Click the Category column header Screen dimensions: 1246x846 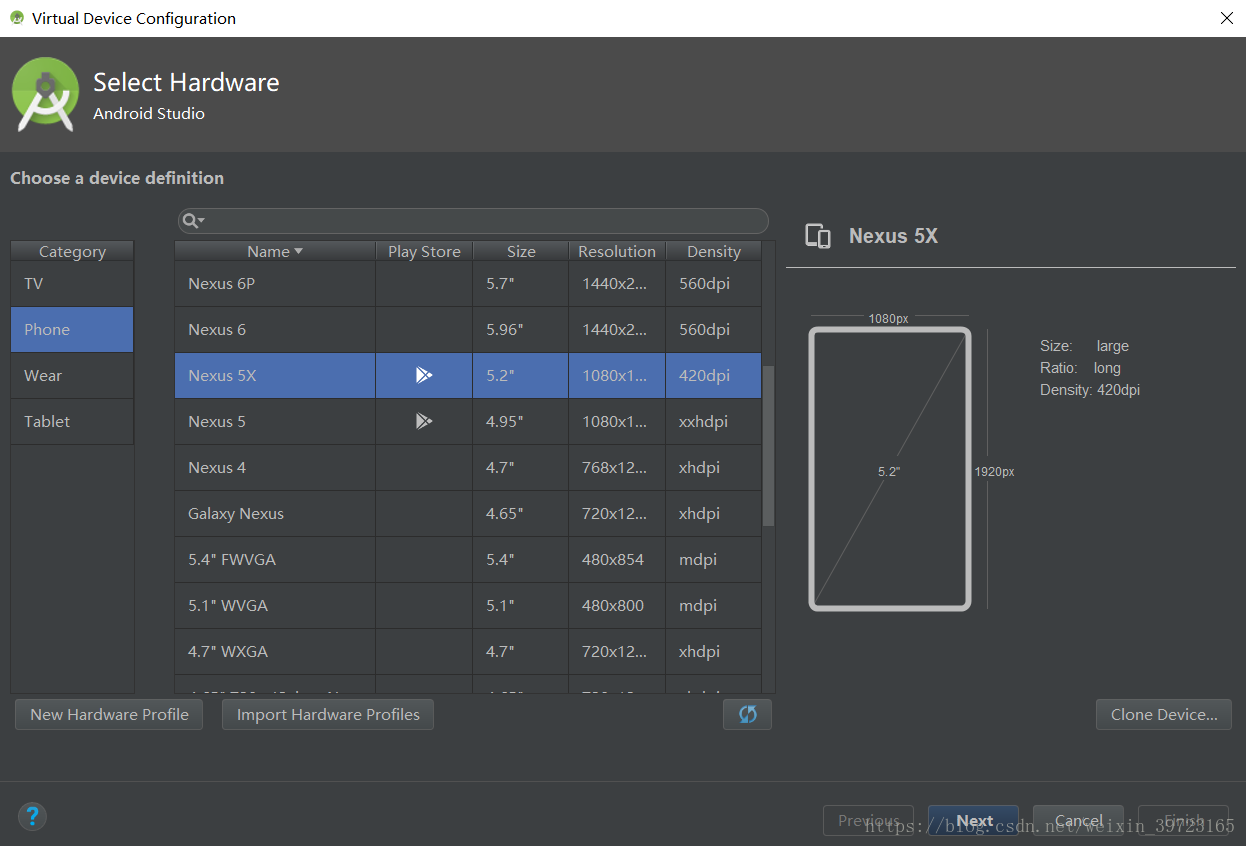[72, 251]
